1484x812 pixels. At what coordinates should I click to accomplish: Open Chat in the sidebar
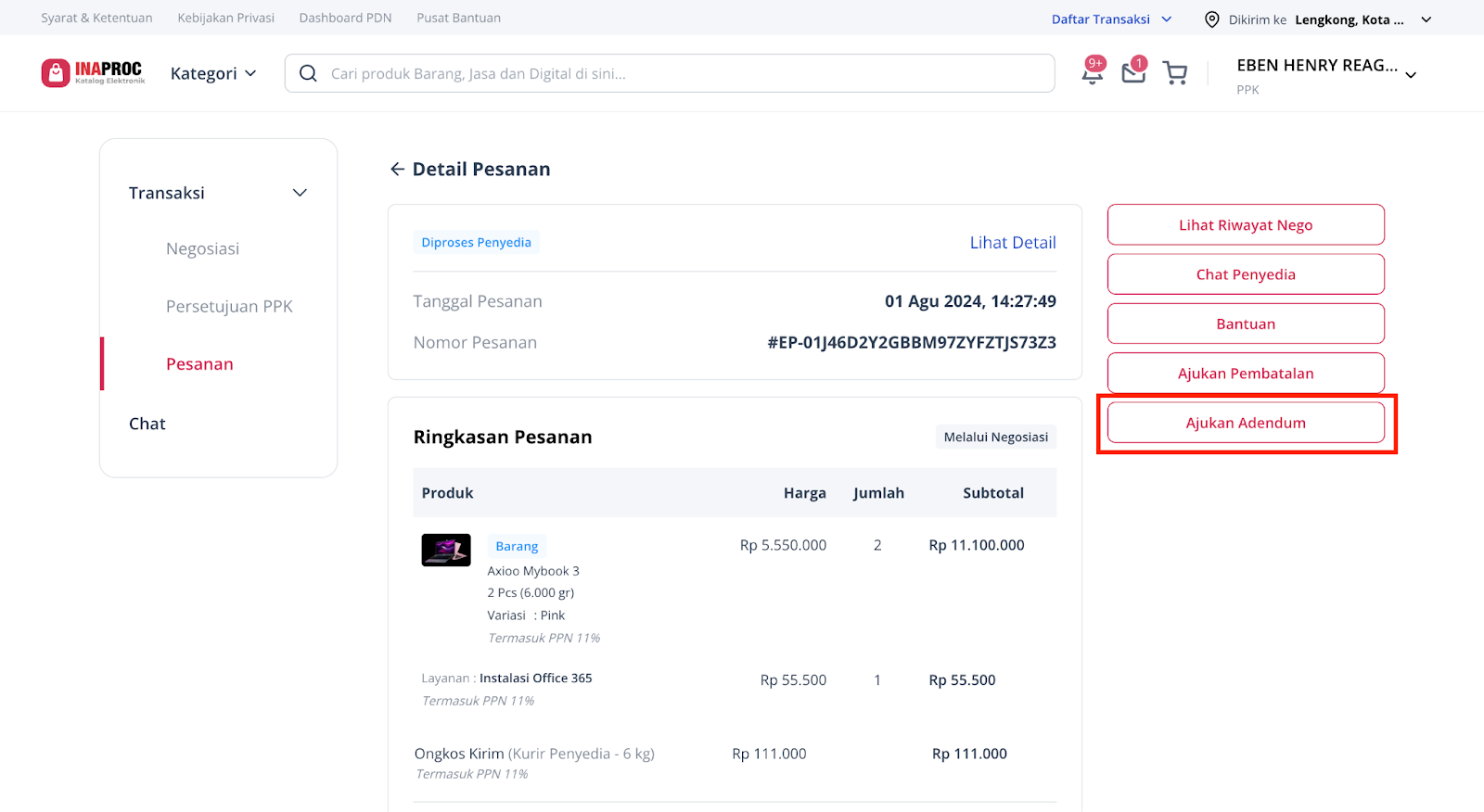click(x=147, y=424)
